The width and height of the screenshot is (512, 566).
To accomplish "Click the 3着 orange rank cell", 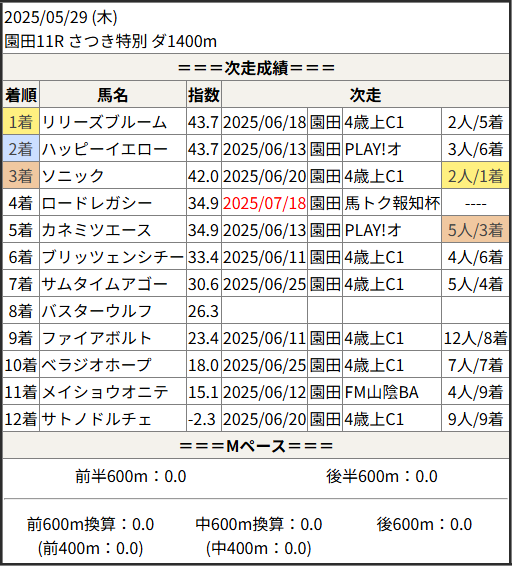I will (x=21, y=176).
